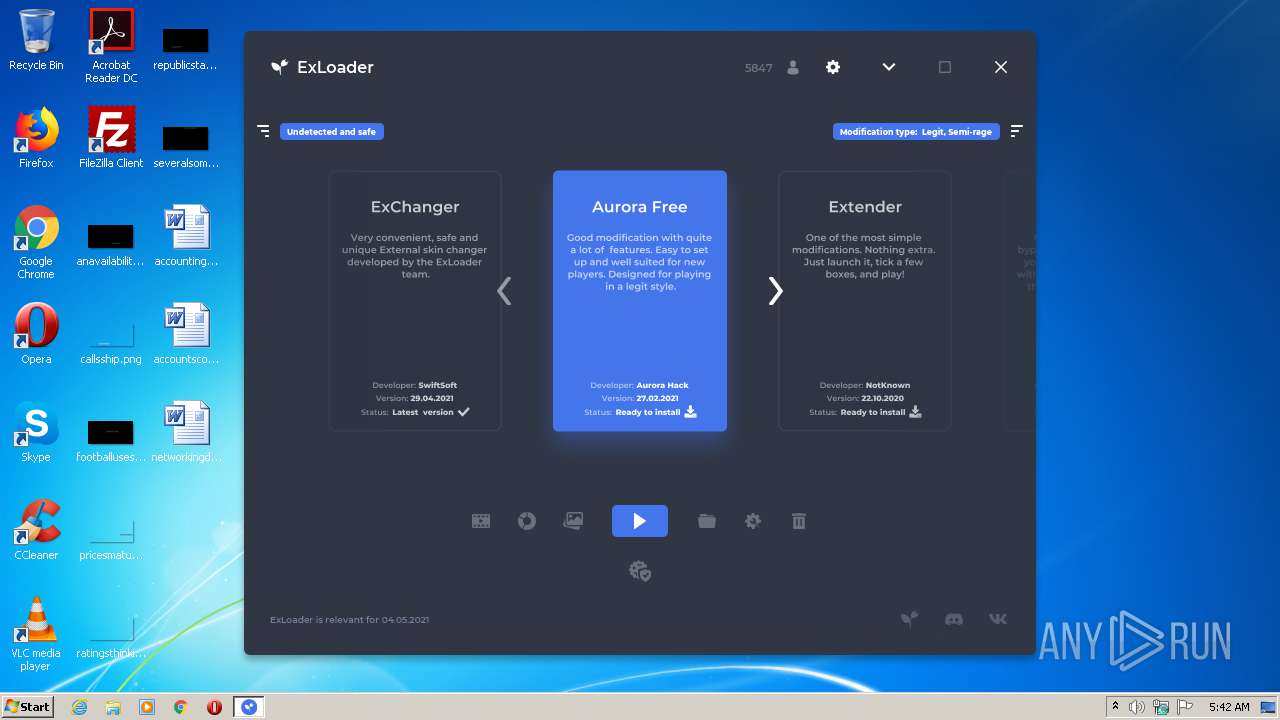Open Opera desktop shortcut

(x=36, y=334)
